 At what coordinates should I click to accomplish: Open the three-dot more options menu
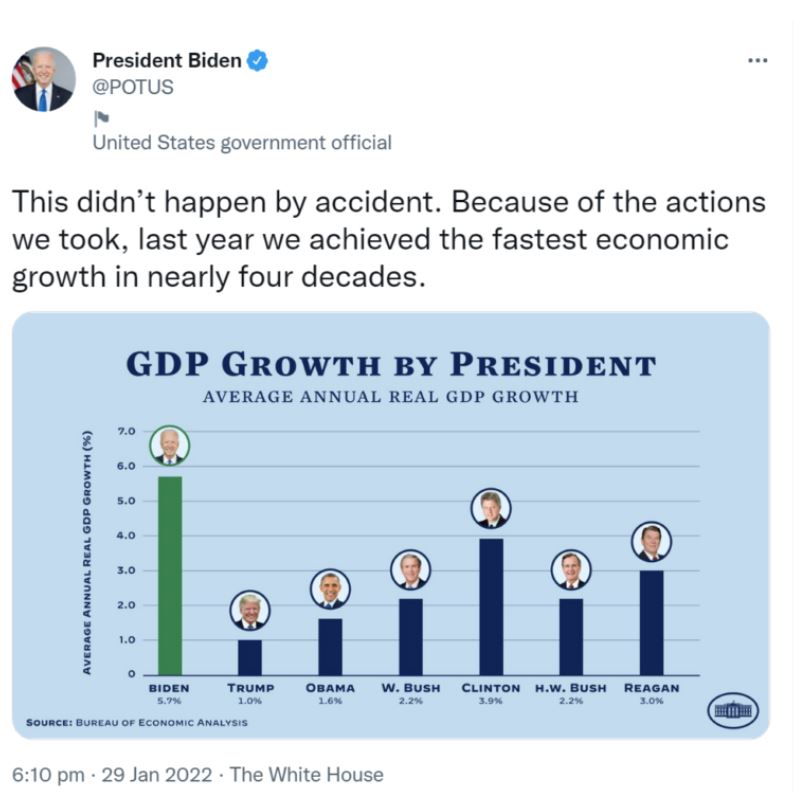[757, 61]
